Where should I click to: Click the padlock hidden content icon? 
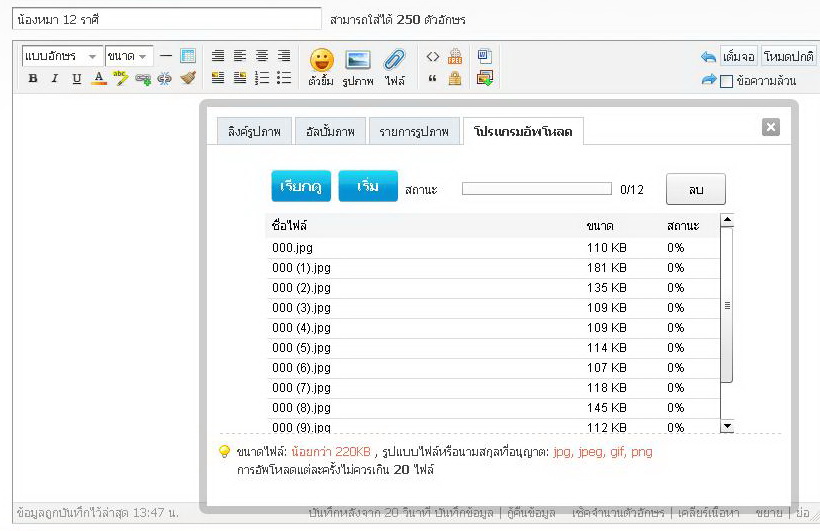[455, 78]
